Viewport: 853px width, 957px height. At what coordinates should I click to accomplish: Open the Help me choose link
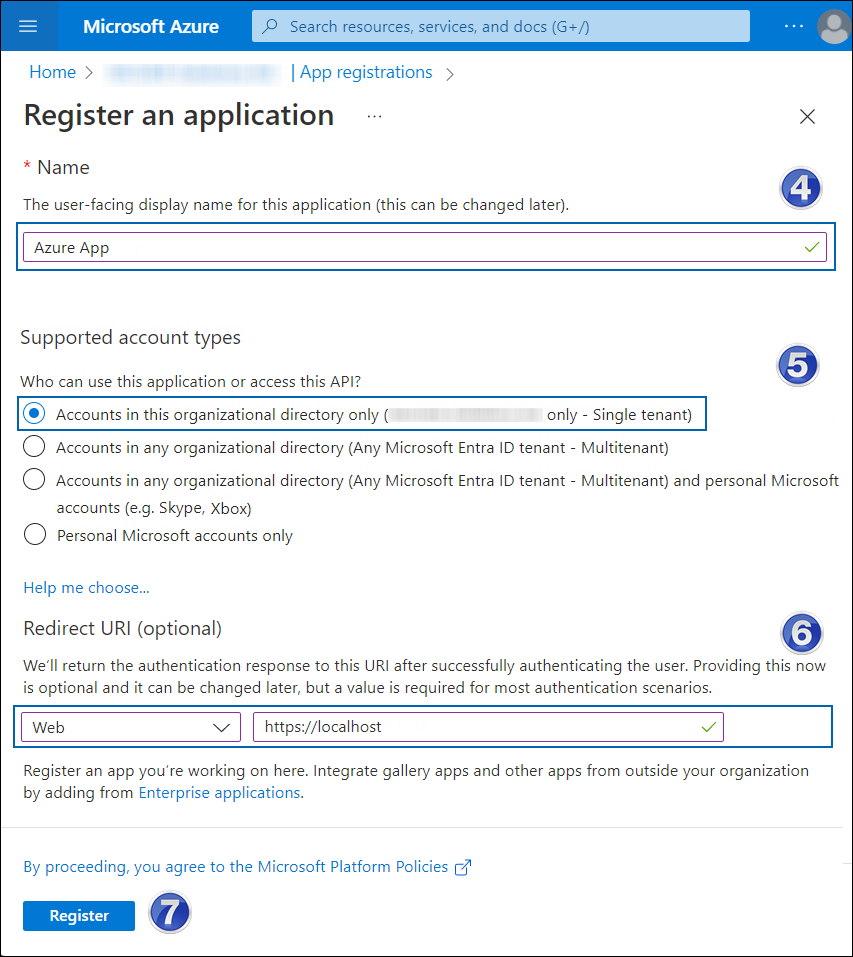click(85, 587)
